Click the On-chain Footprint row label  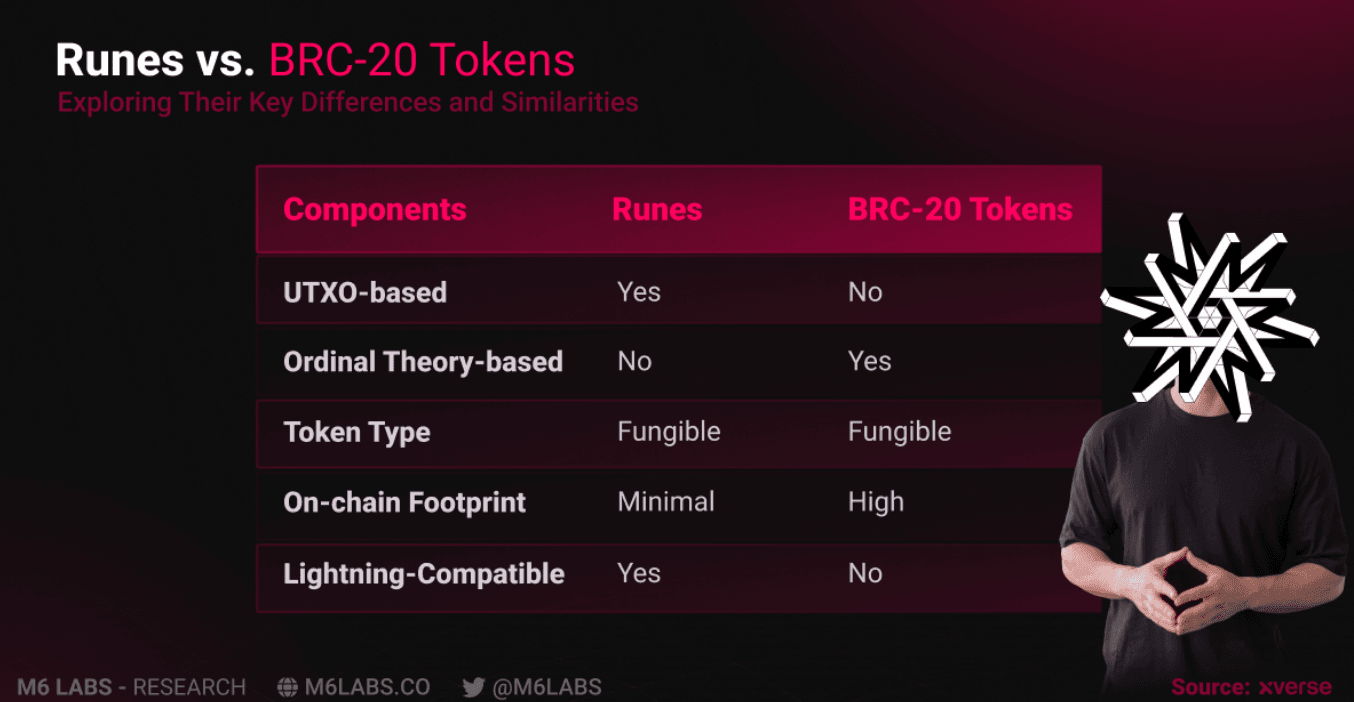click(x=404, y=502)
